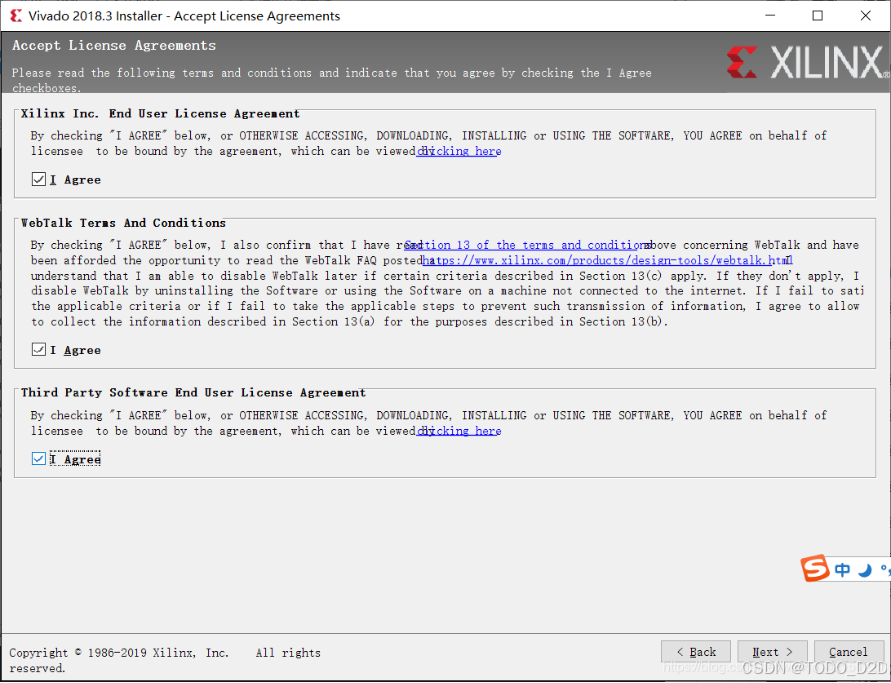891x683 pixels.
Task: Toggle the Sogou Chinese/English mode 中 icon
Action: tap(843, 569)
